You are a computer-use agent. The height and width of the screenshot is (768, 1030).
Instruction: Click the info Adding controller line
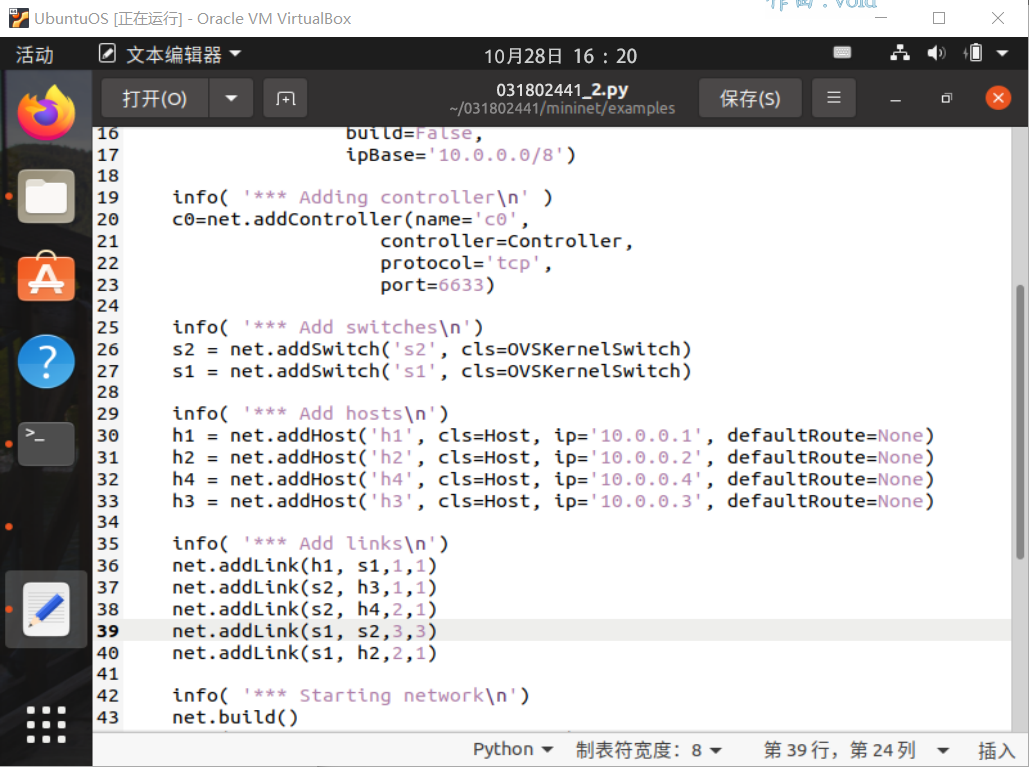pos(363,197)
